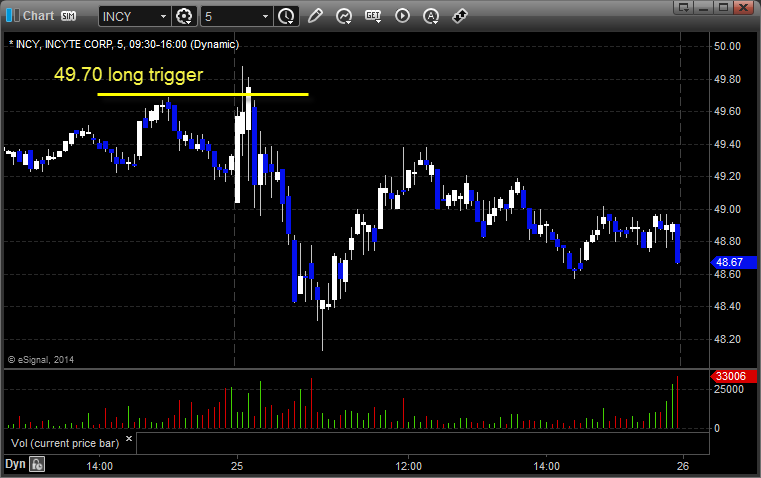Click the window pop-out button in title bar
This screenshot has height=478, width=761.
(x=683, y=7)
